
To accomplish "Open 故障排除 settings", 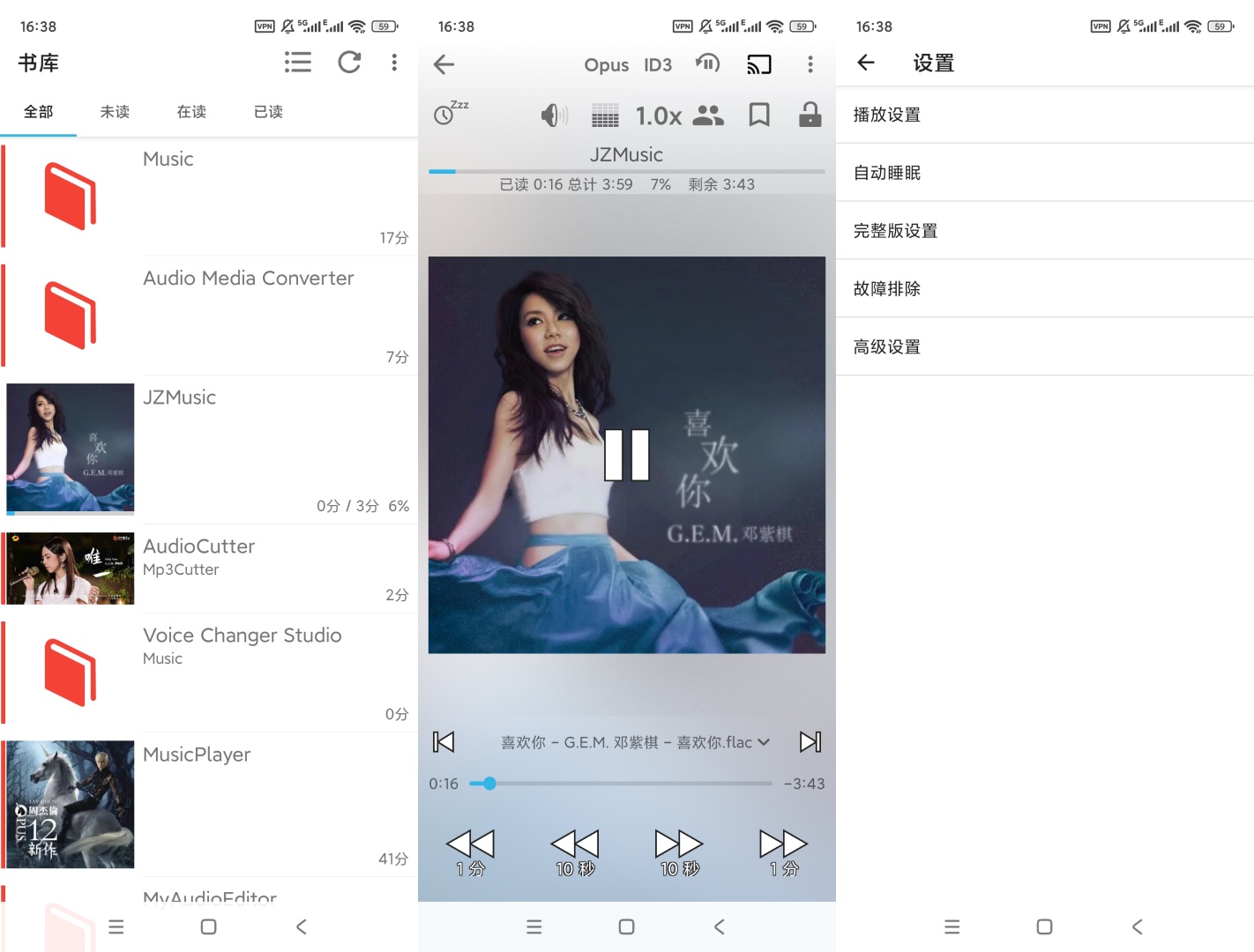I will [1045, 289].
